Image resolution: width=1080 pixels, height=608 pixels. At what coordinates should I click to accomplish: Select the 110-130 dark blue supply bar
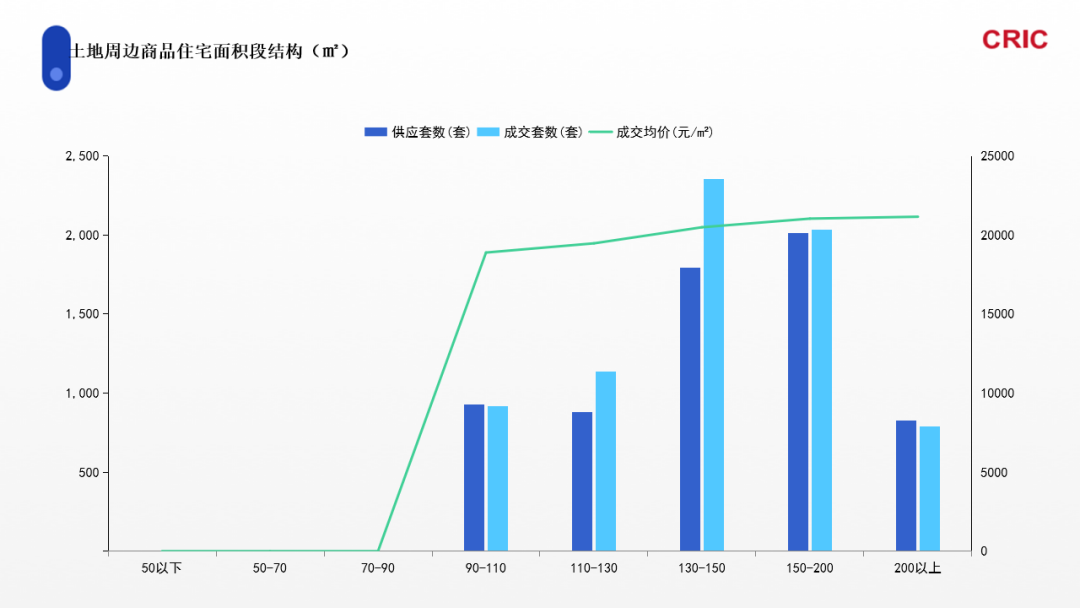pyautogui.click(x=582, y=481)
